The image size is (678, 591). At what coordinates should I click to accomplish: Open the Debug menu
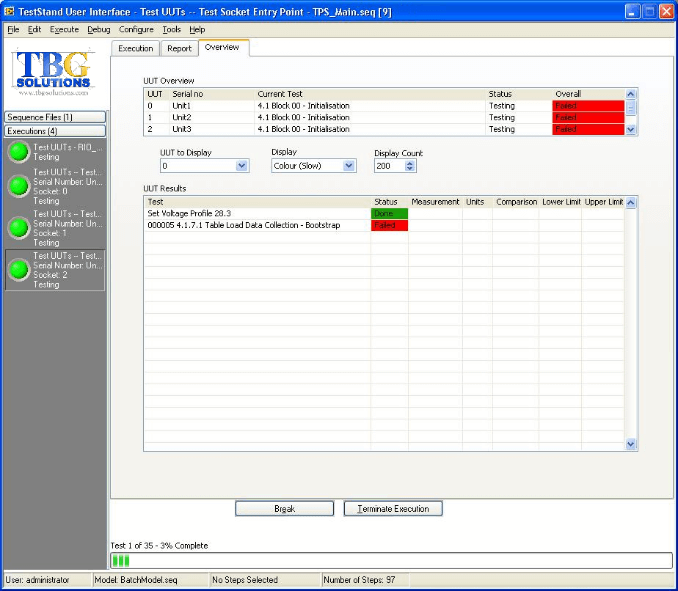coord(99,30)
